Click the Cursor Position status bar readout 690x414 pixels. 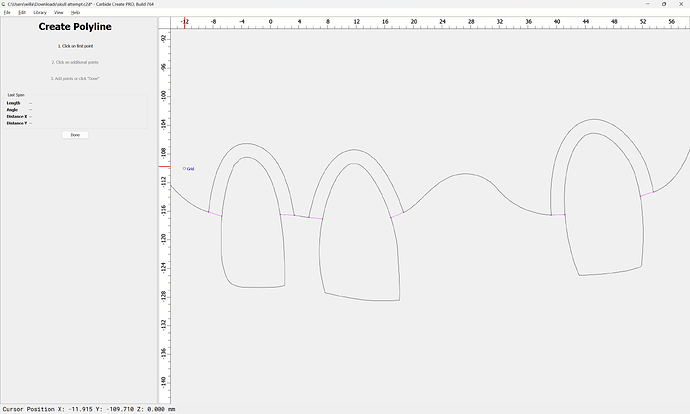pyautogui.click(x=88, y=408)
